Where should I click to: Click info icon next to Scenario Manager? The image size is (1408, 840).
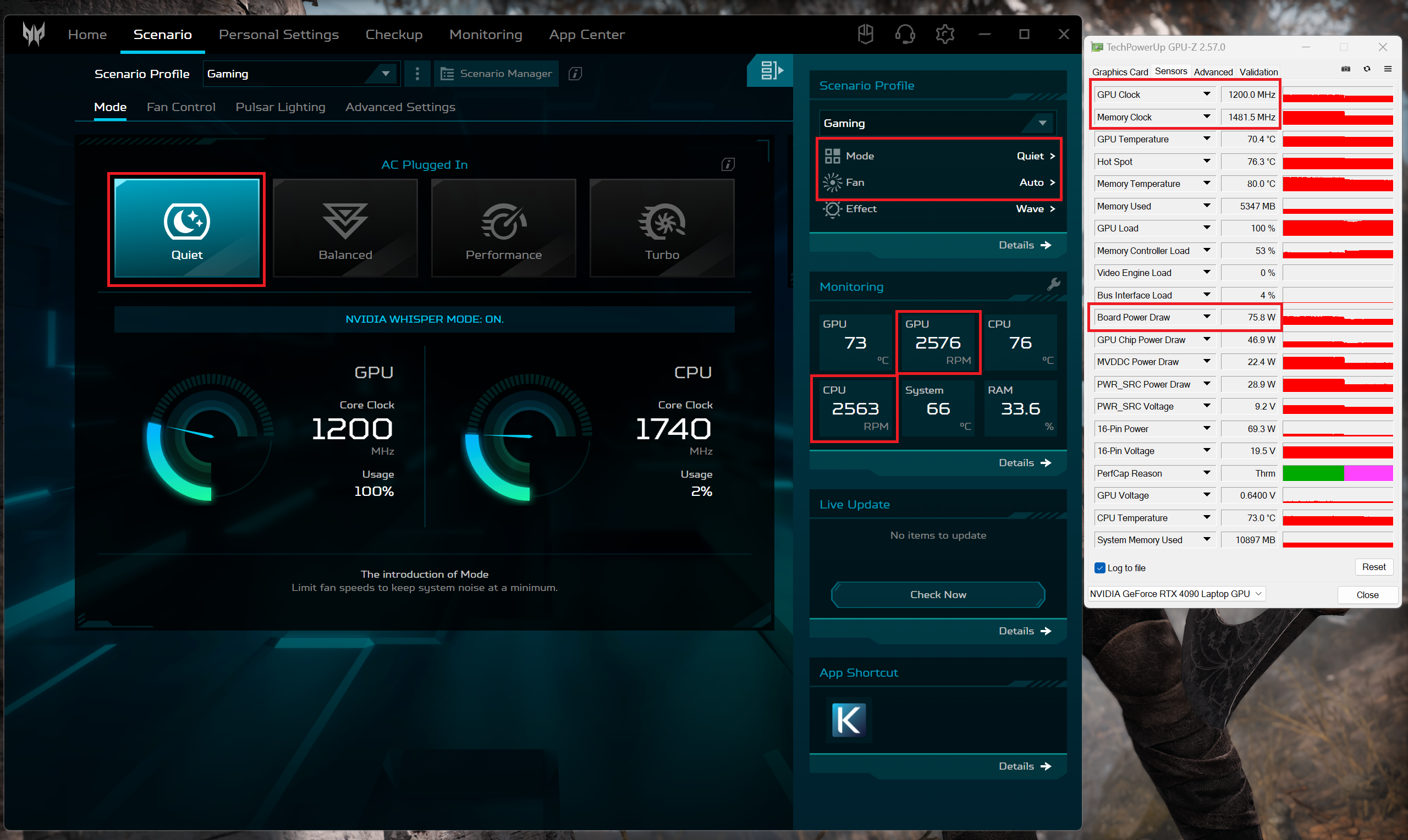[575, 74]
